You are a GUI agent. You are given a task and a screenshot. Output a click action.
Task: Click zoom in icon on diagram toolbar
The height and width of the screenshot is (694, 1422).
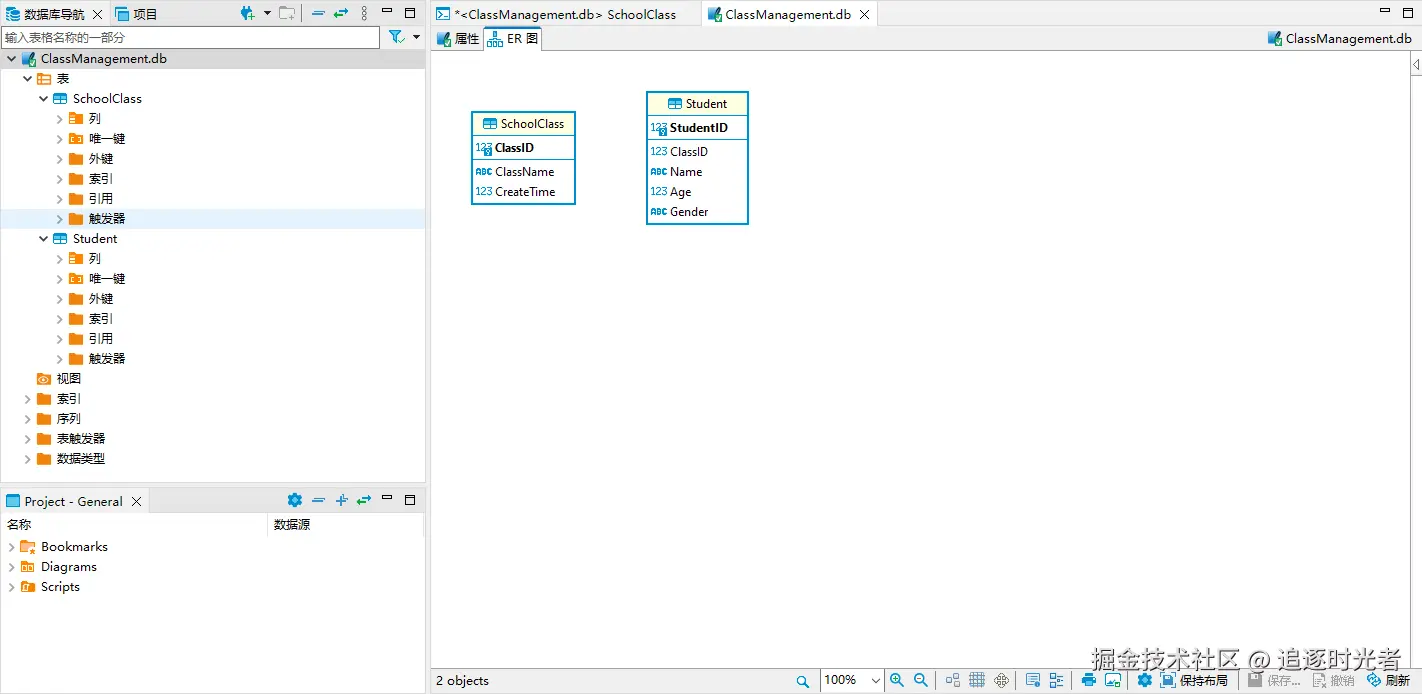click(x=897, y=680)
